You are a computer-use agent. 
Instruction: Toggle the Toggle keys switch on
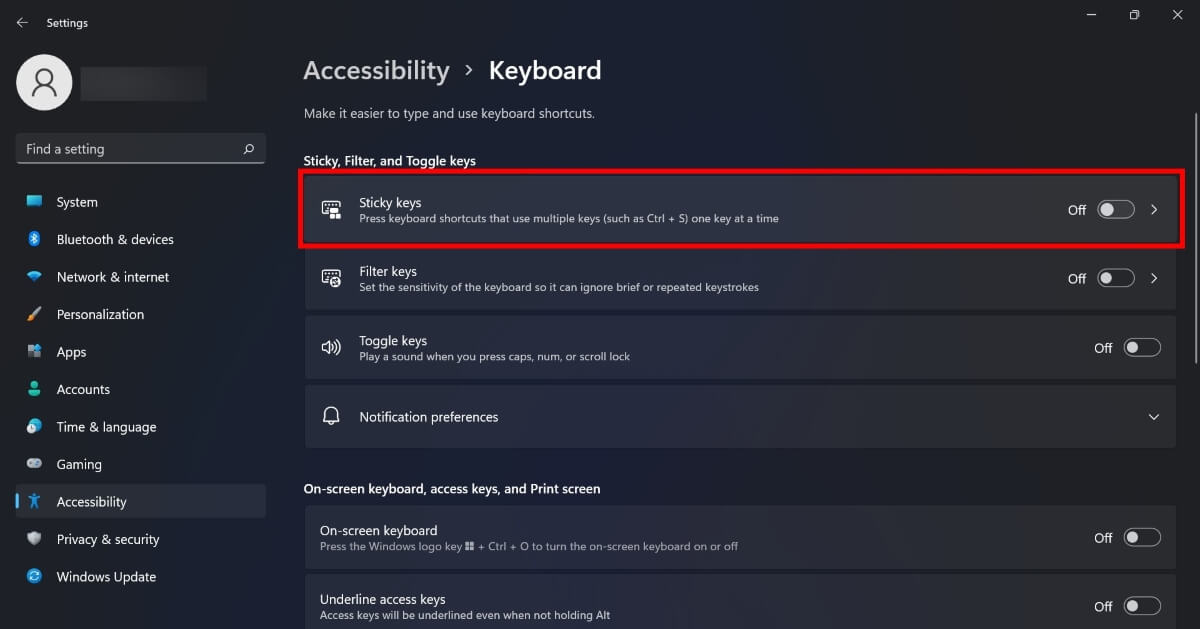tap(1142, 348)
